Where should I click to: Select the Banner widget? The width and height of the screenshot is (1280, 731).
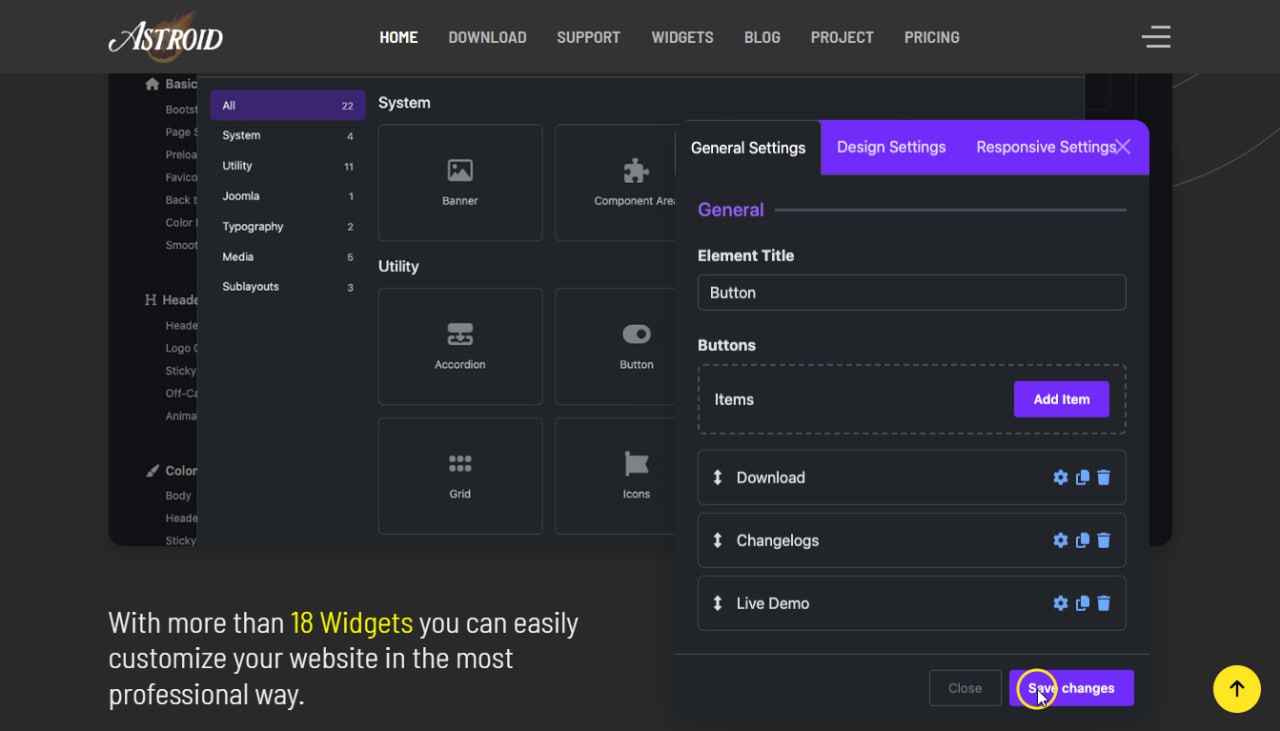click(x=460, y=182)
